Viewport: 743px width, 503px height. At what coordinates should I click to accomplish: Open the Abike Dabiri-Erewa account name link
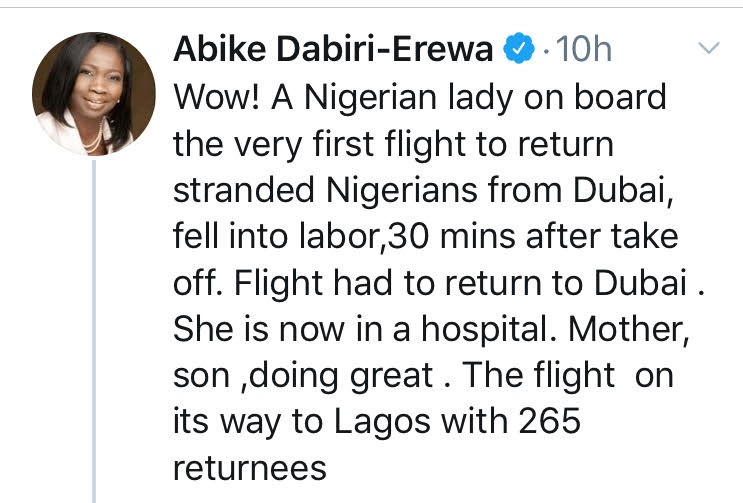[x=333, y=49]
